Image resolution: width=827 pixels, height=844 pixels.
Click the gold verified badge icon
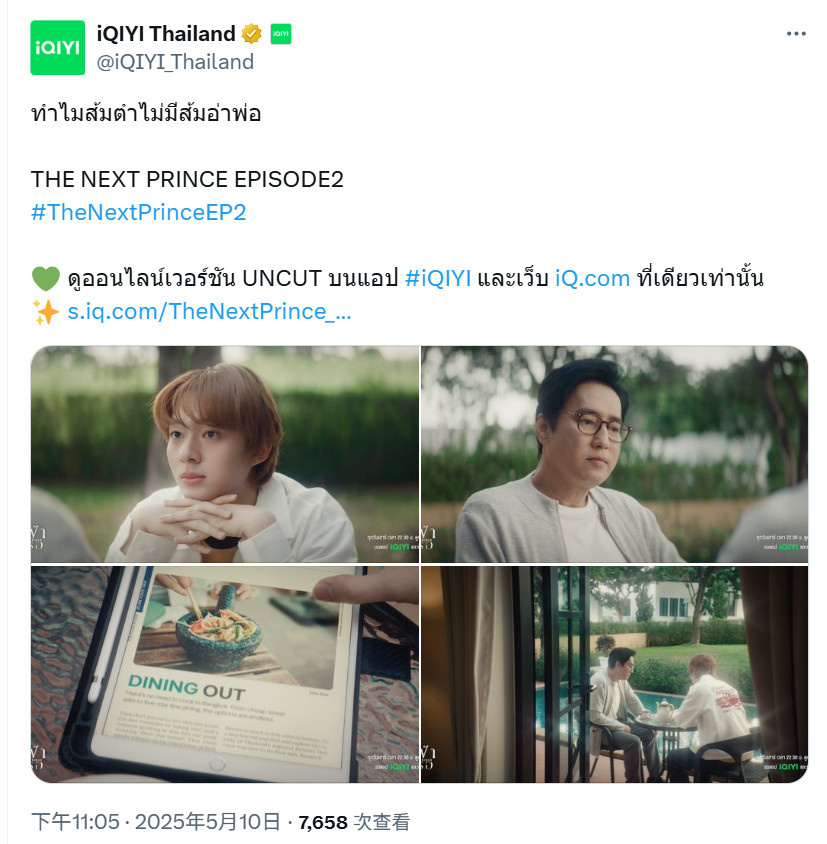click(x=251, y=33)
